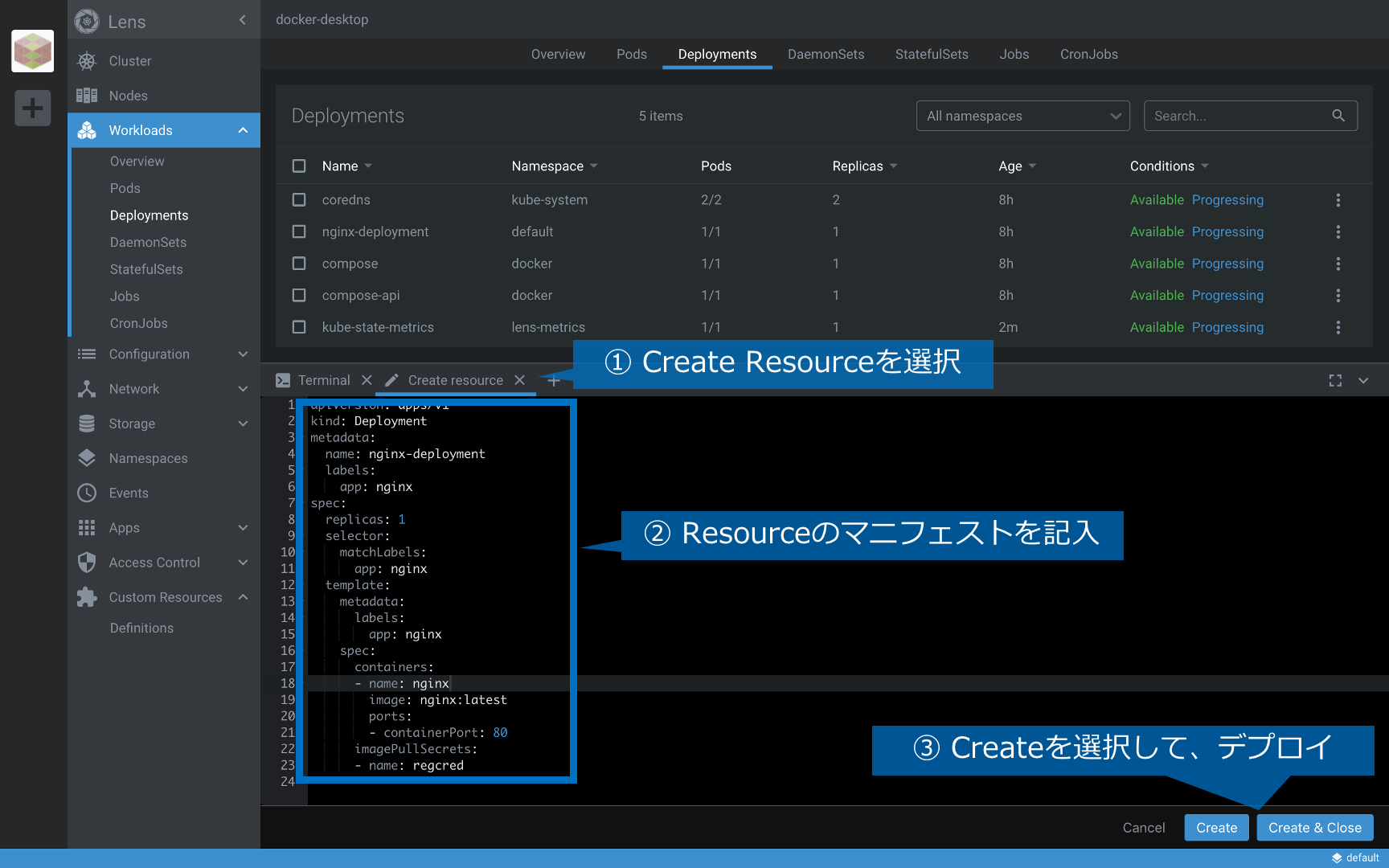The height and width of the screenshot is (868, 1389).
Task: Add a new dock tab with plus icon
Action: pyautogui.click(x=554, y=380)
